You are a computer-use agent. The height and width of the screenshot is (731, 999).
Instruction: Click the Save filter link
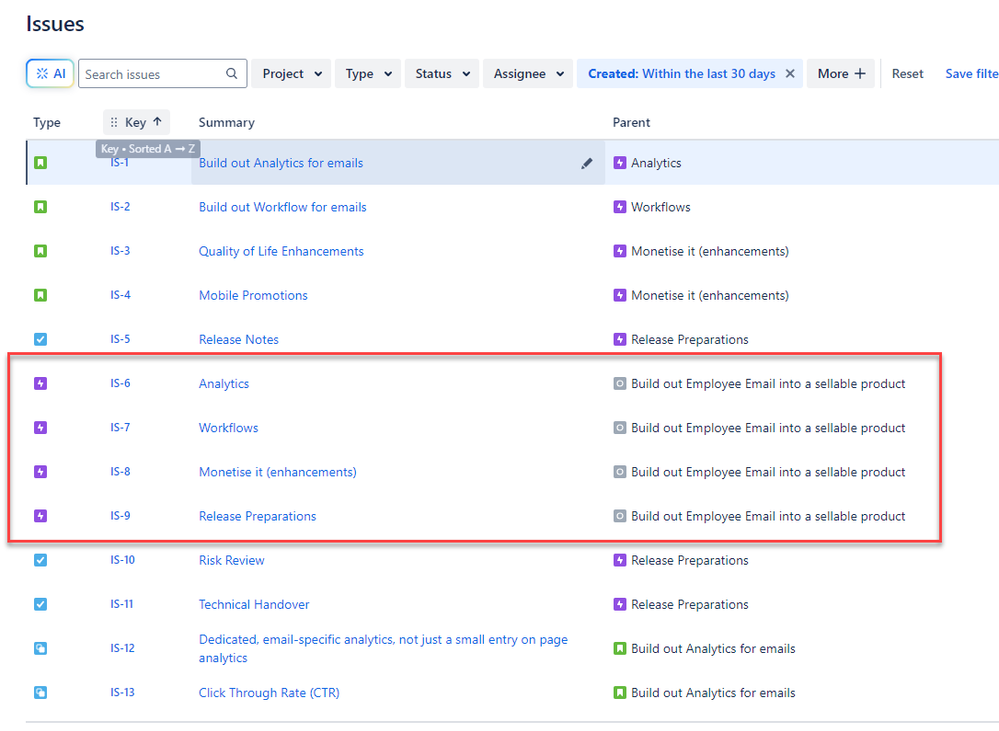[972, 74]
